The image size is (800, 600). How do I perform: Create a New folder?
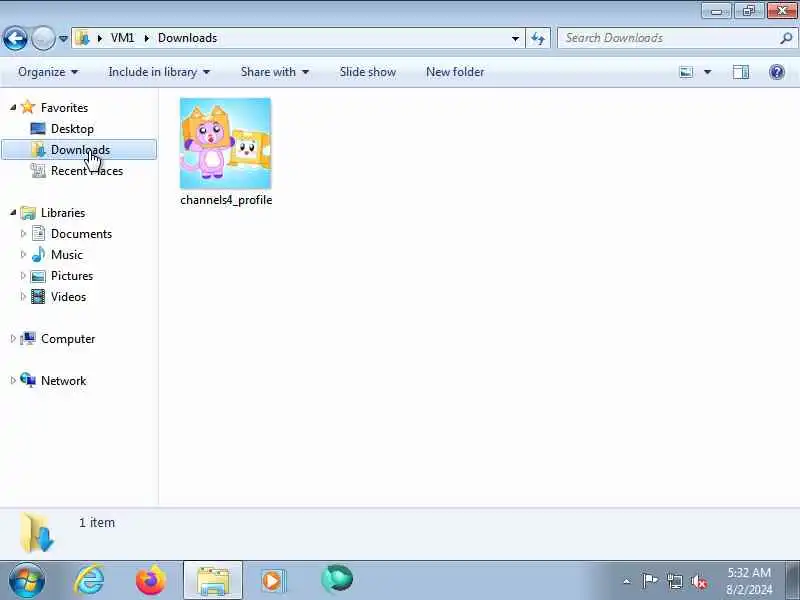(455, 72)
